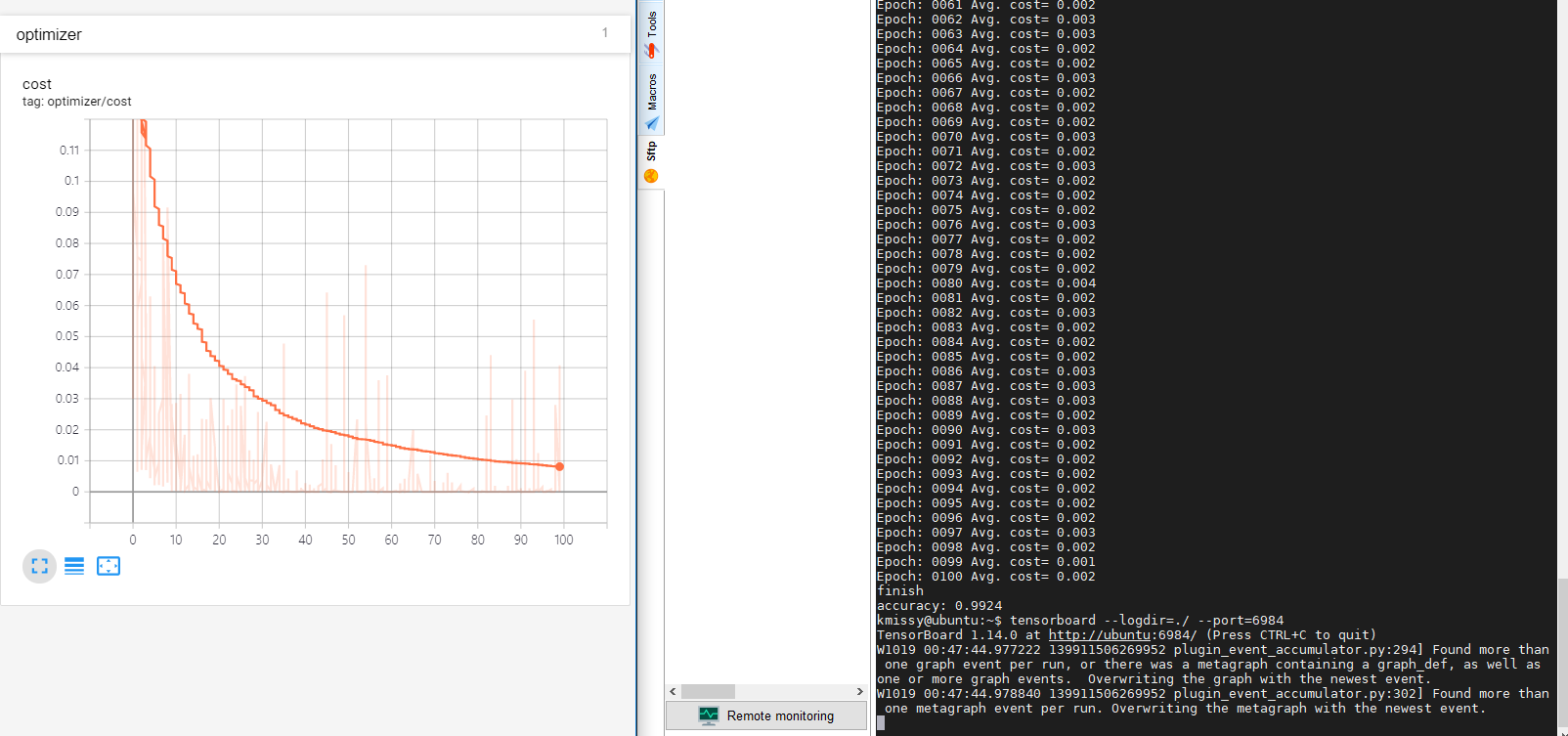The image size is (1568, 736).
Task: Click the tensorboard --logdir command line
Action: (x=1080, y=620)
